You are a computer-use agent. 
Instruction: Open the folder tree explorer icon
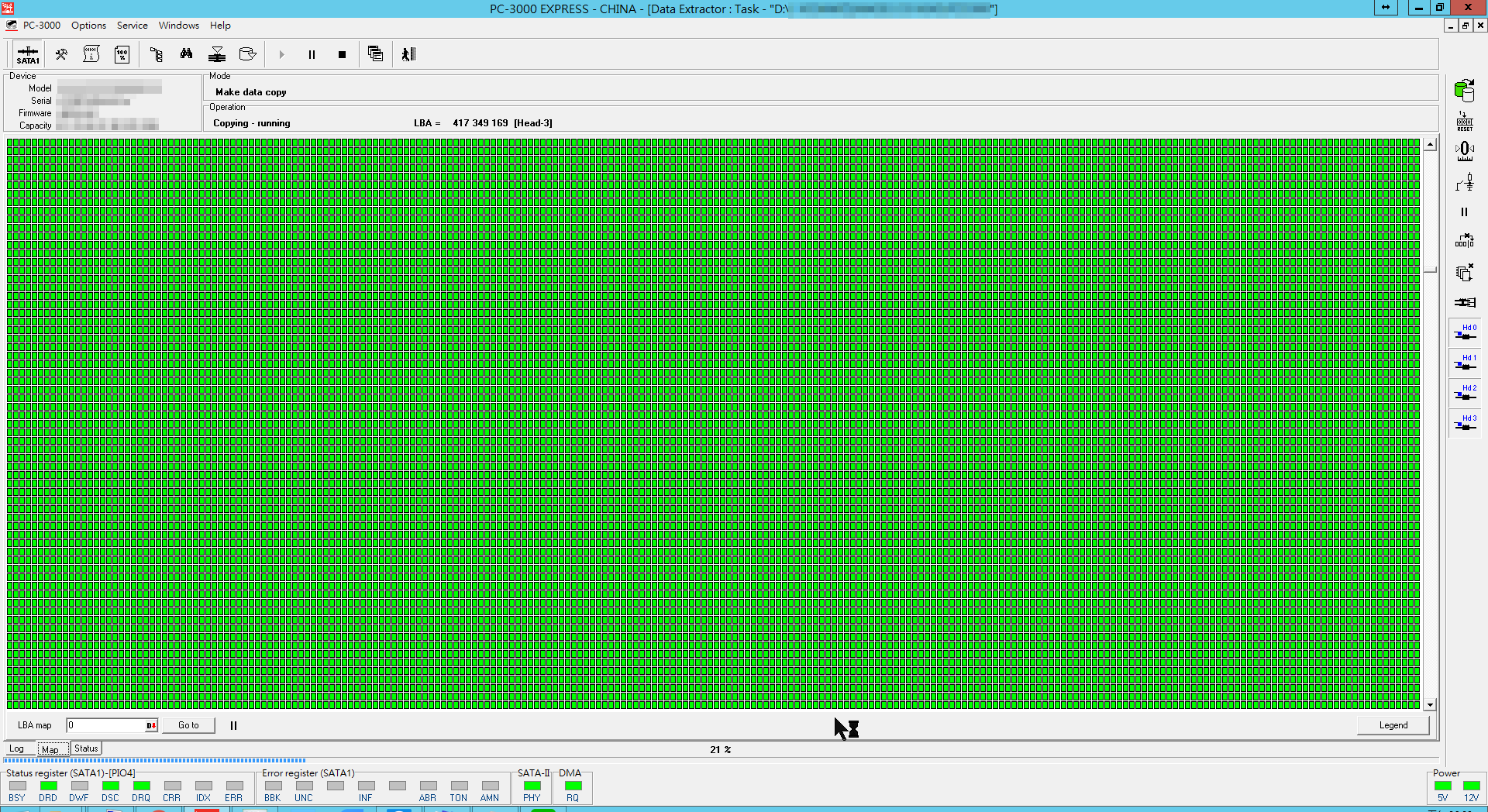pos(157,54)
